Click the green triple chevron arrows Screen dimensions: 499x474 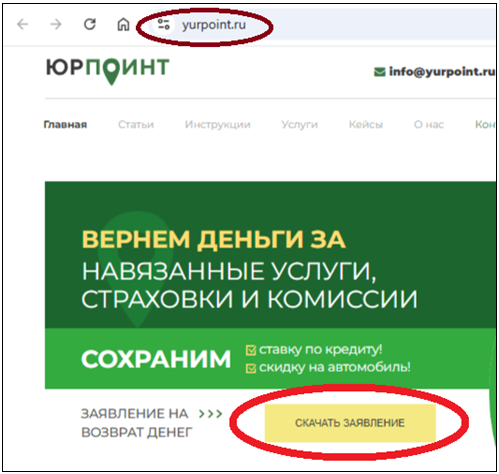pyautogui.click(x=210, y=414)
